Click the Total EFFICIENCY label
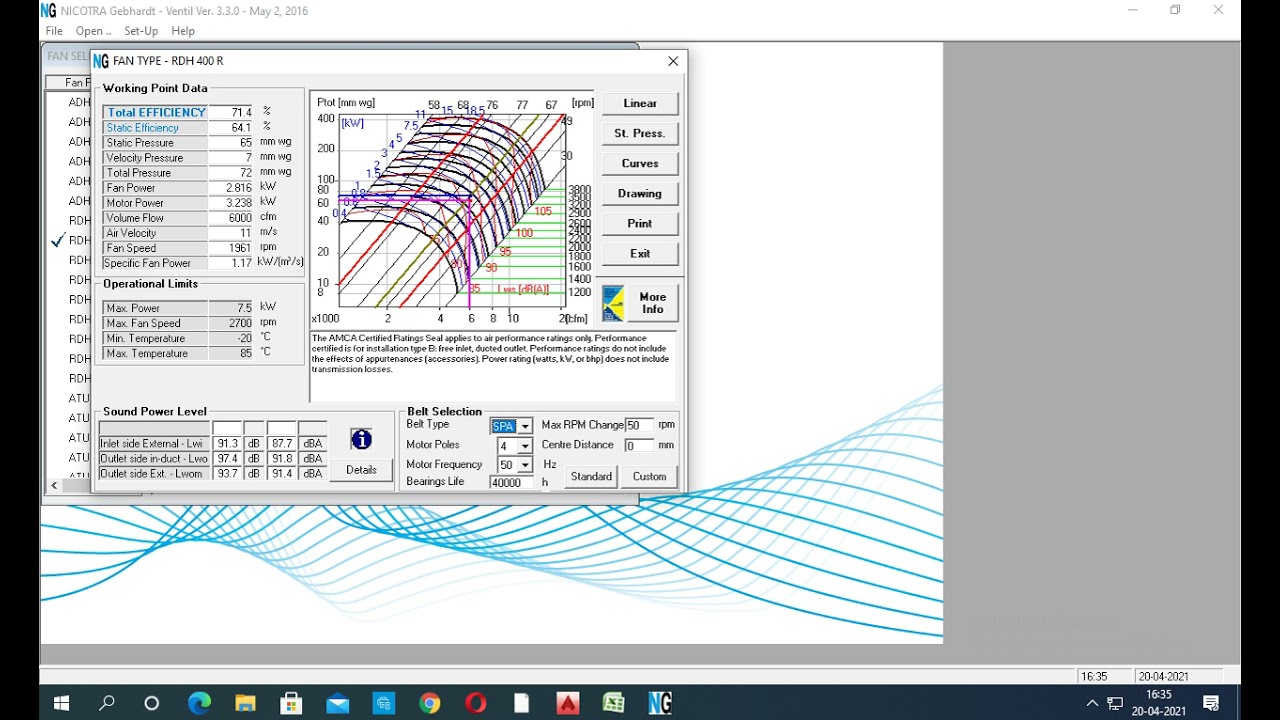The image size is (1280, 720). coord(156,112)
